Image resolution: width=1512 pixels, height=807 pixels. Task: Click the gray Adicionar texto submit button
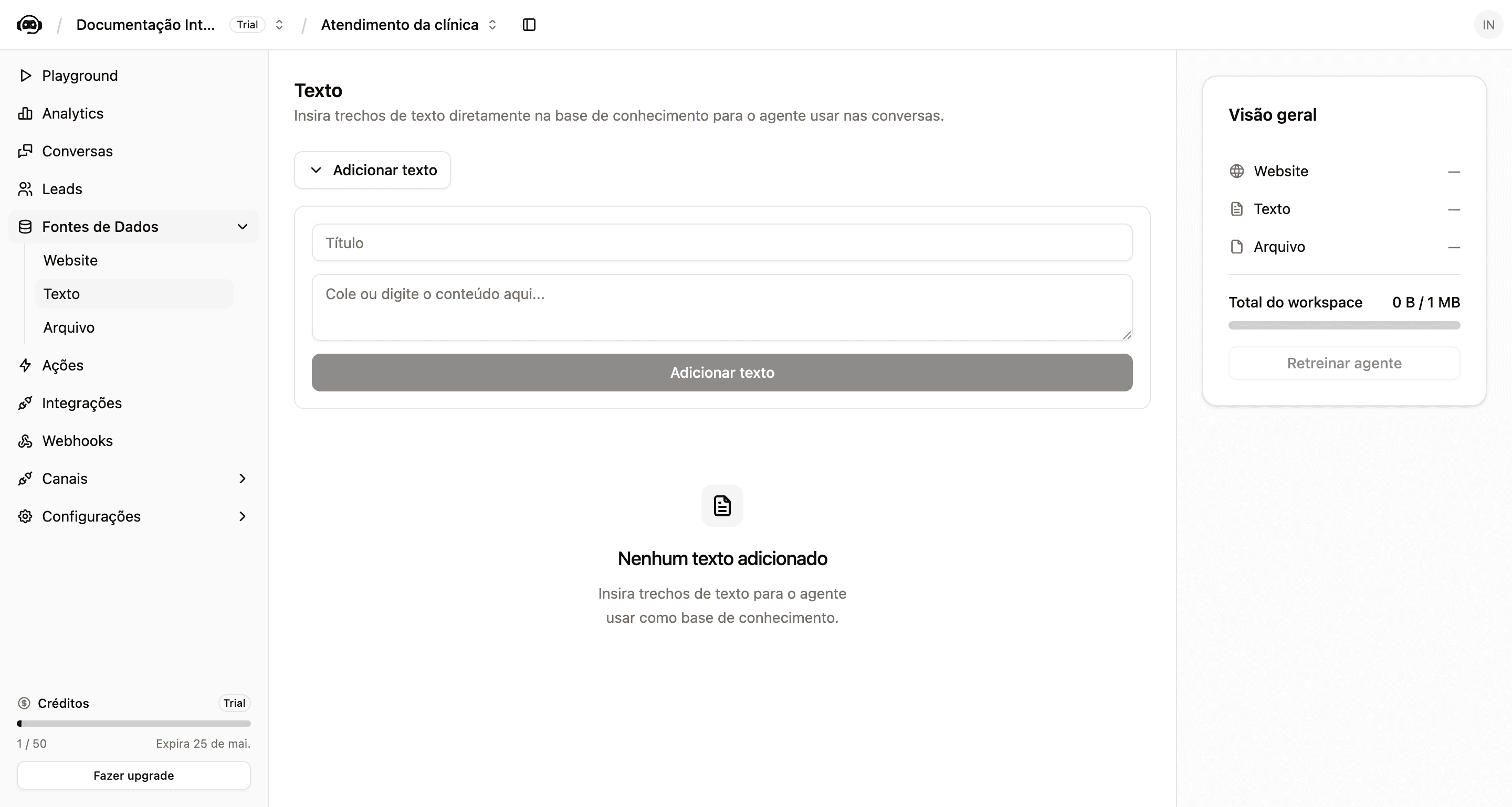click(x=722, y=373)
